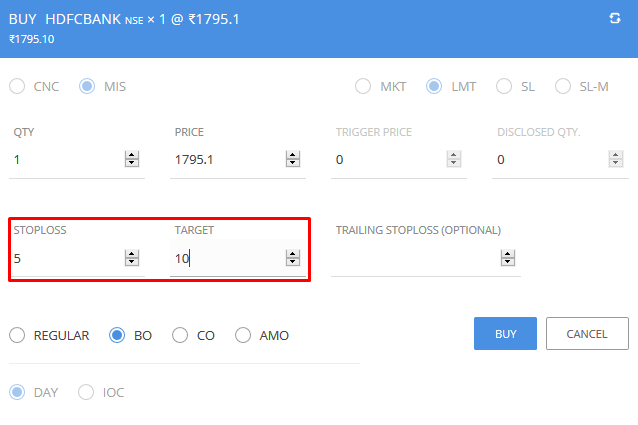This screenshot has width=638, height=425.
Task: Select the CNC product type
Action: point(17,86)
